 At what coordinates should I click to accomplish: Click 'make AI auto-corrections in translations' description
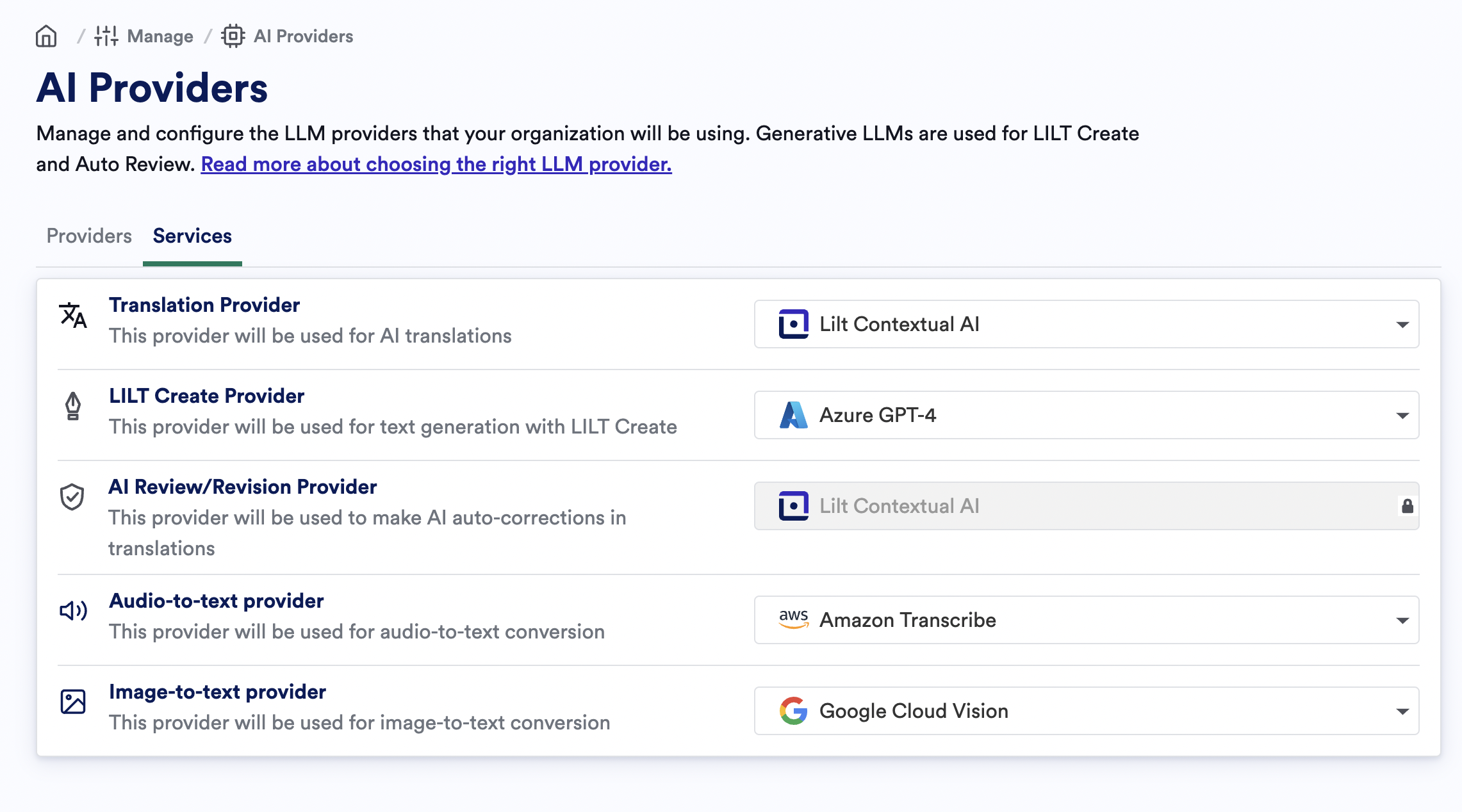pos(367,533)
